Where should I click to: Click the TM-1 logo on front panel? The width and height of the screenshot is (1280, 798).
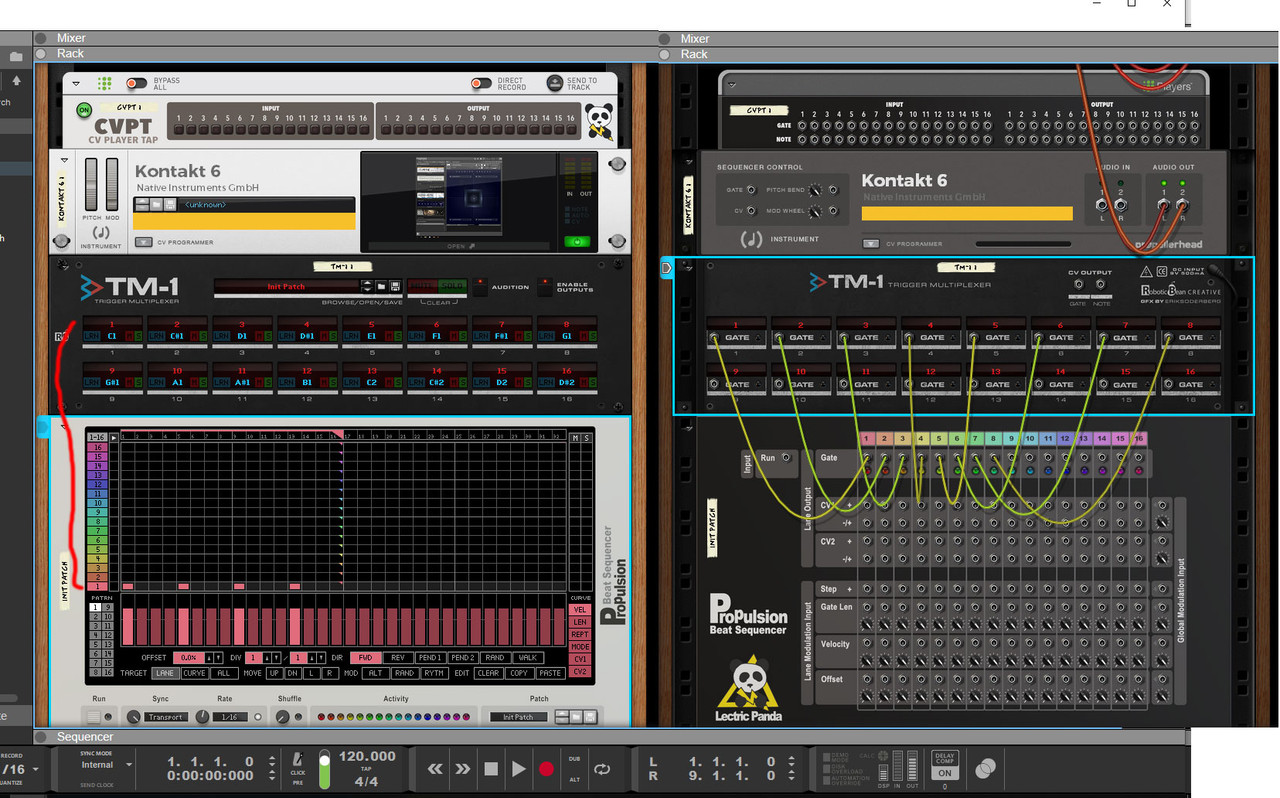[130, 287]
